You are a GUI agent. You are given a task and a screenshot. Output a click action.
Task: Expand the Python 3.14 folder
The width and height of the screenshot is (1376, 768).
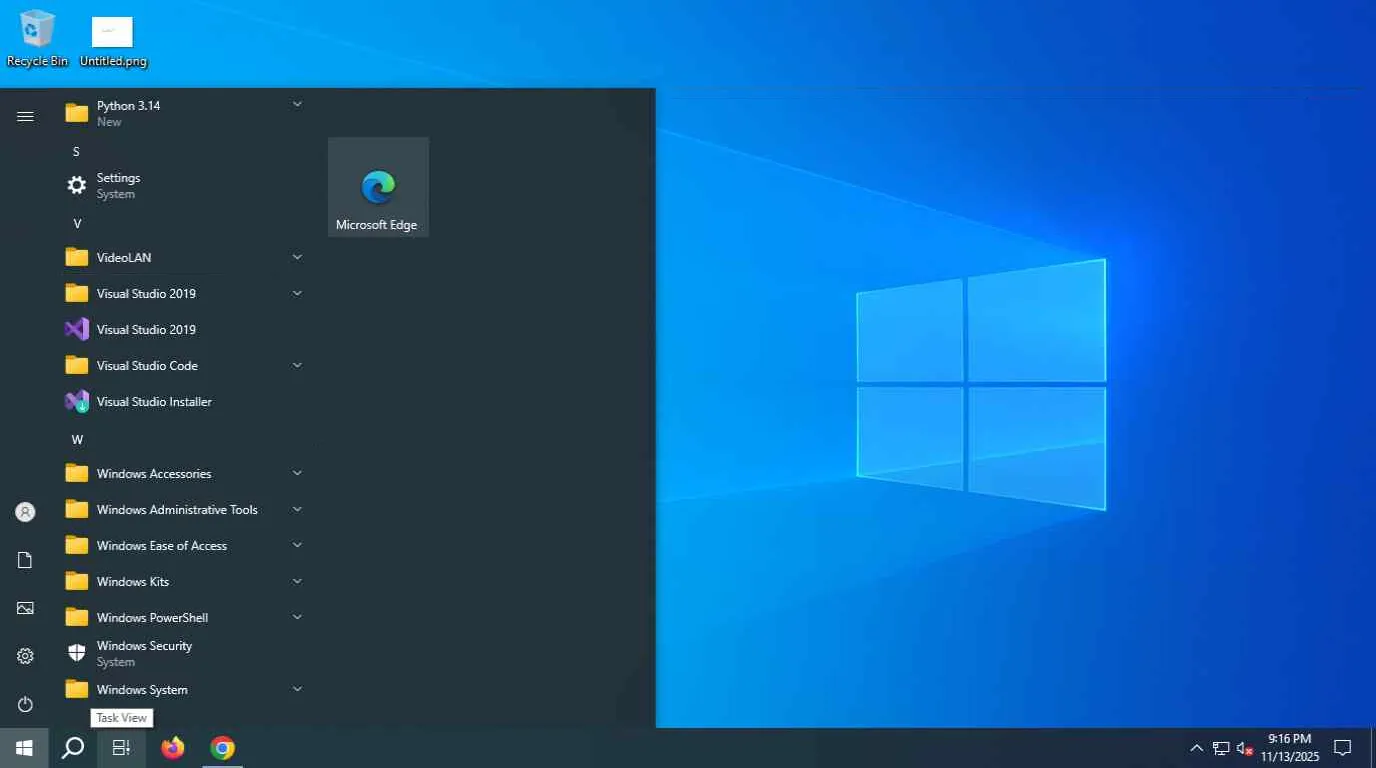185,113
